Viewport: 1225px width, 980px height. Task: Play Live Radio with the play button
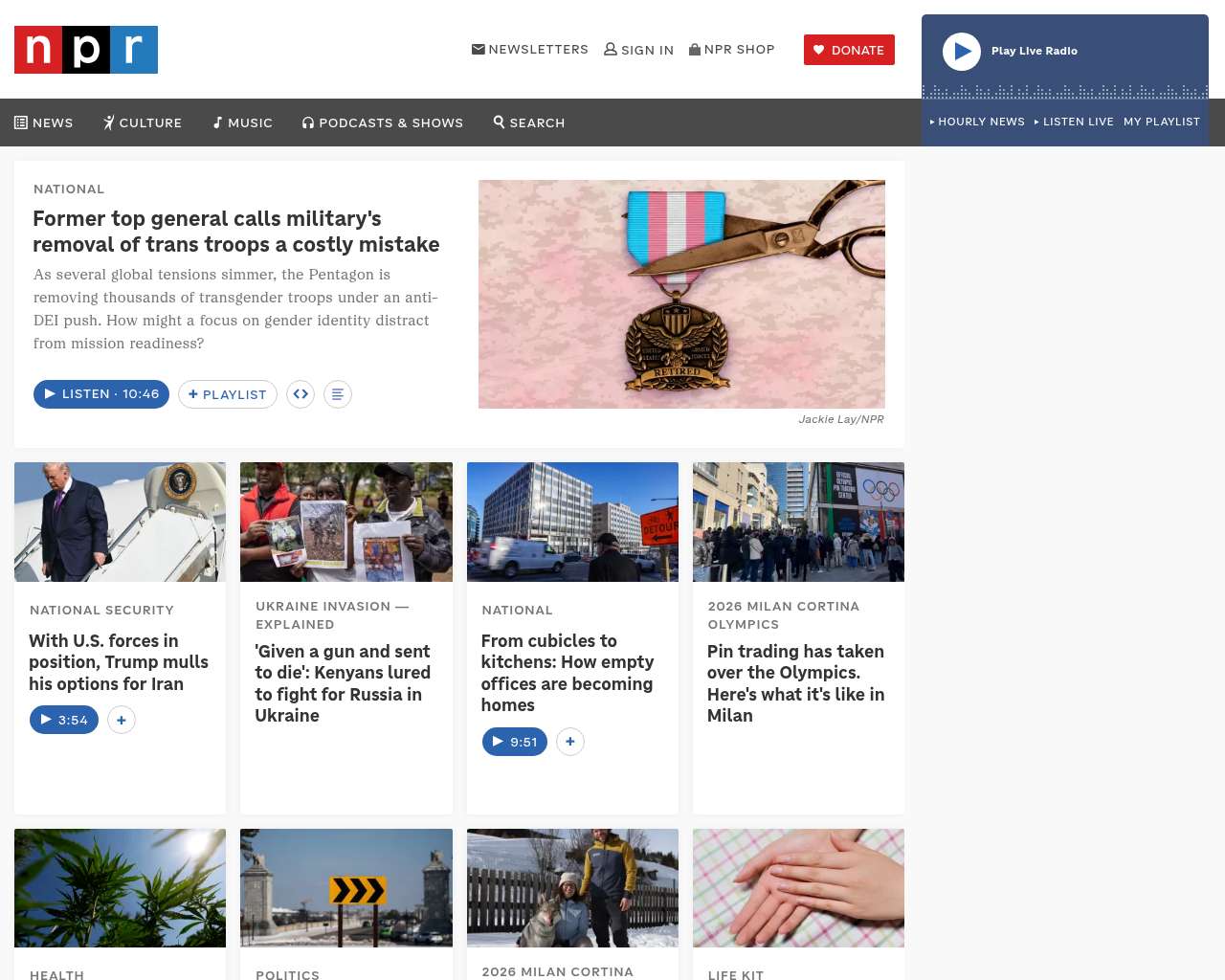962,52
